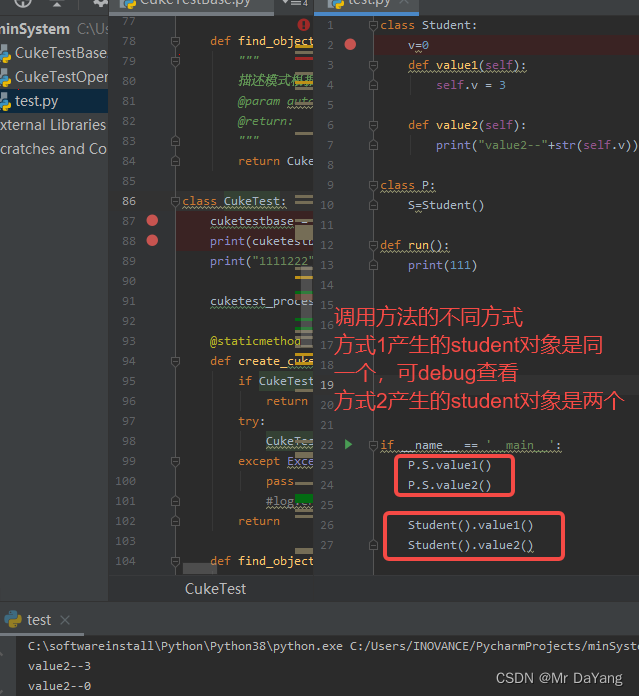Run script via green arrow at line 22
639x696 pixels.
(x=348, y=444)
